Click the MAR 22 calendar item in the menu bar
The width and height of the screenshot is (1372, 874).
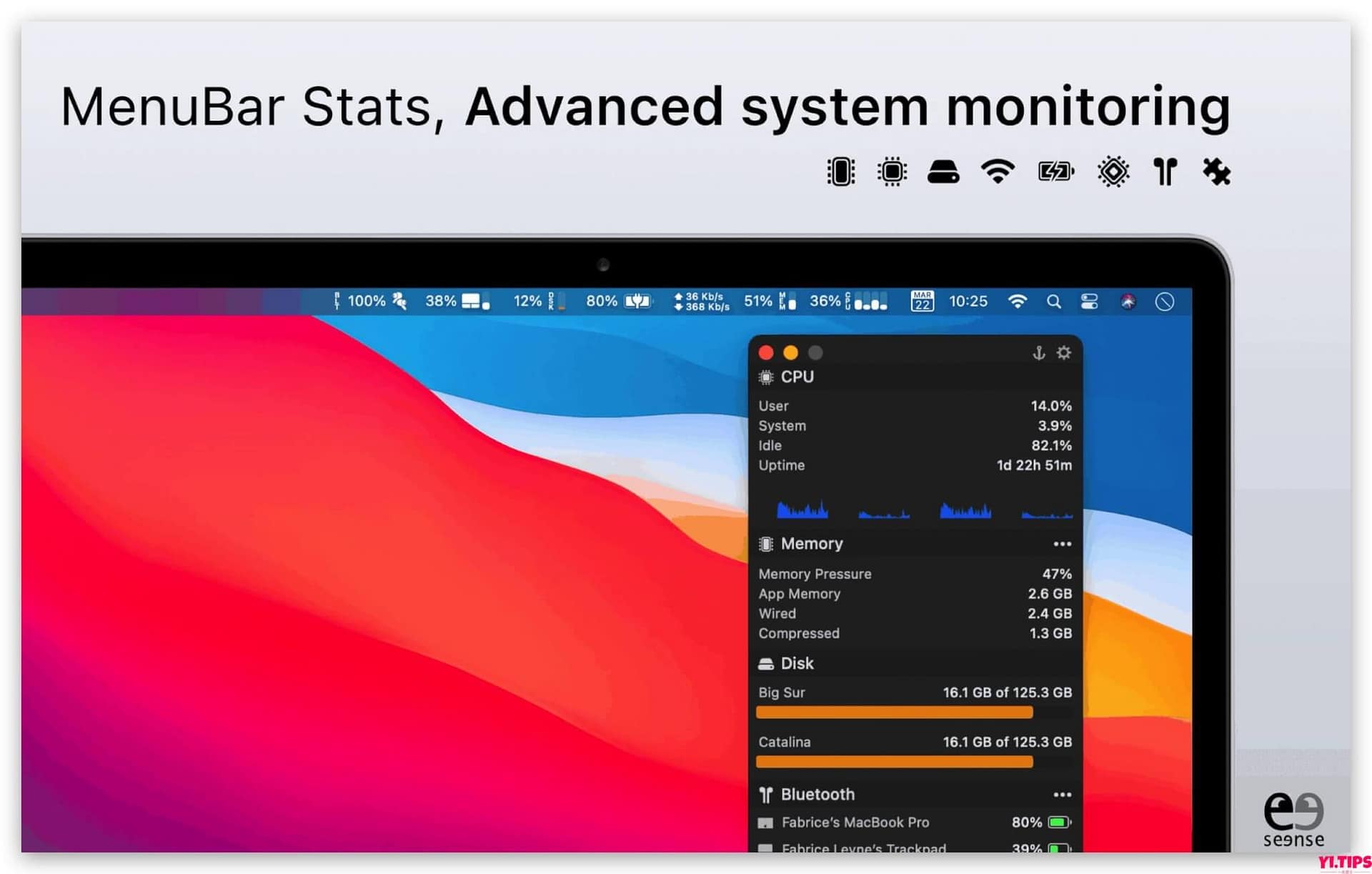click(x=922, y=301)
